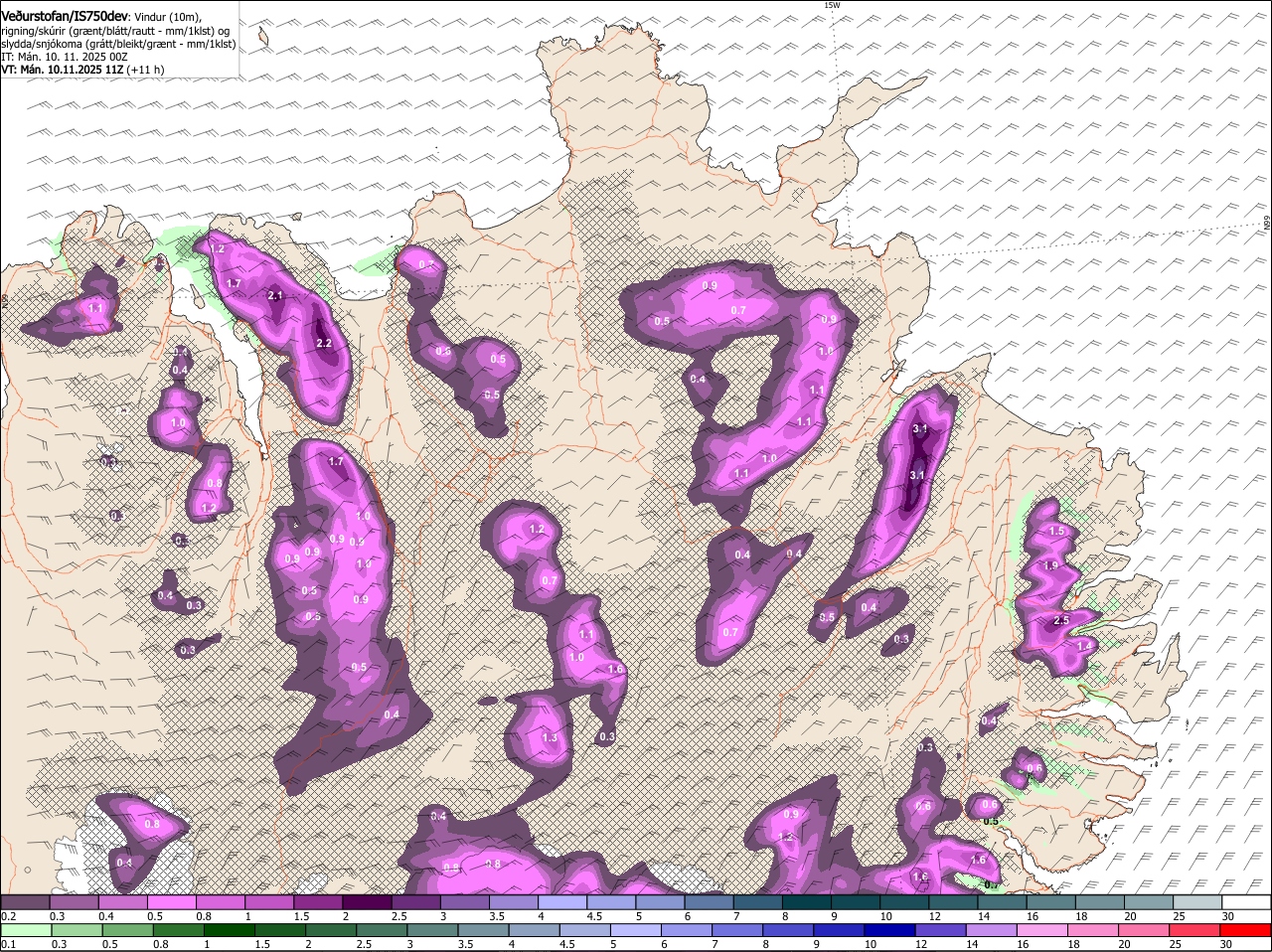Select the palest green swatch labeled 0.1 in the legend
The height and width of the screenshot is (952, 1272).
click(25, 930)
